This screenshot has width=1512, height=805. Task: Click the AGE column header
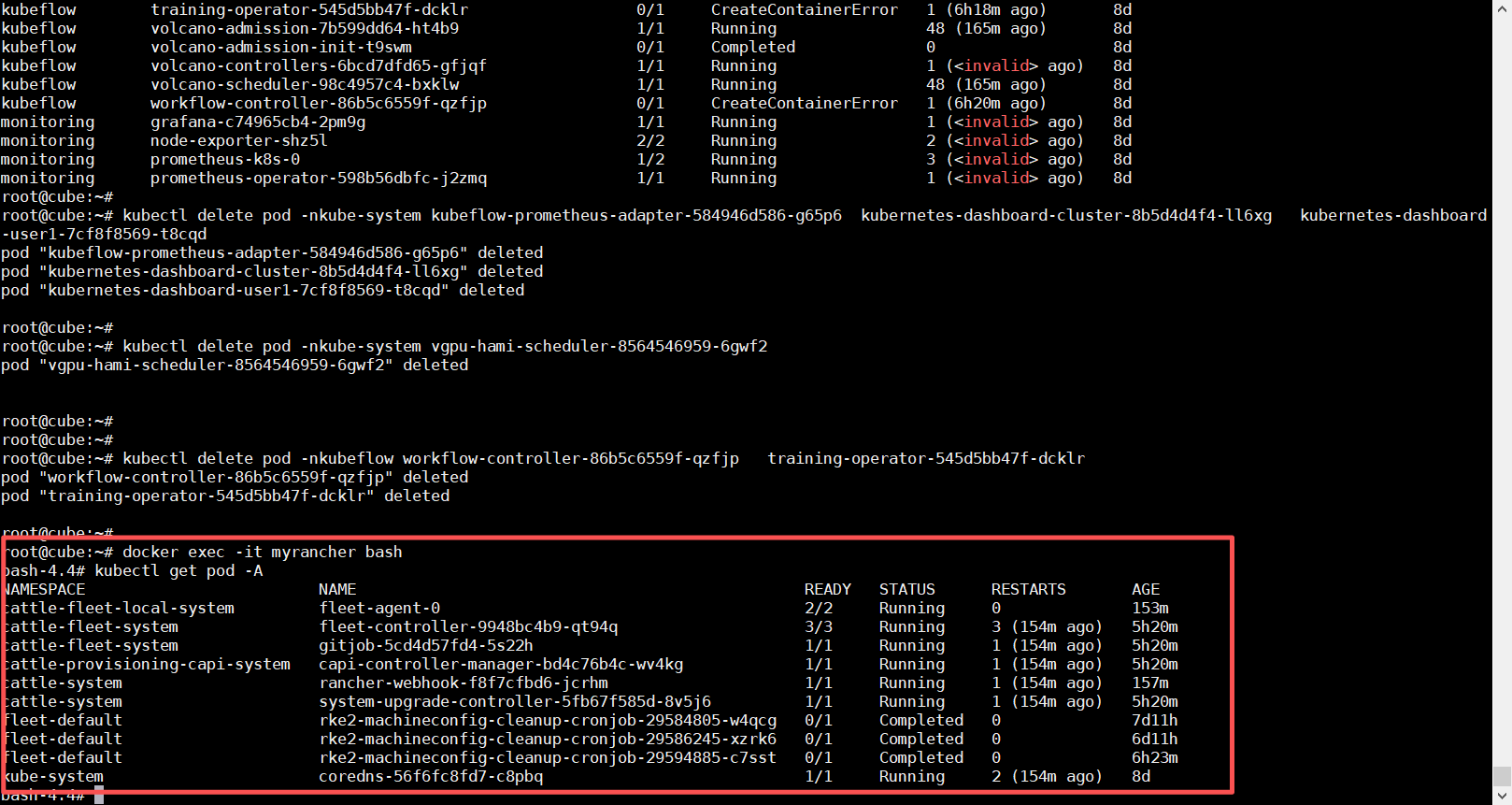(x=1146, y=589)
